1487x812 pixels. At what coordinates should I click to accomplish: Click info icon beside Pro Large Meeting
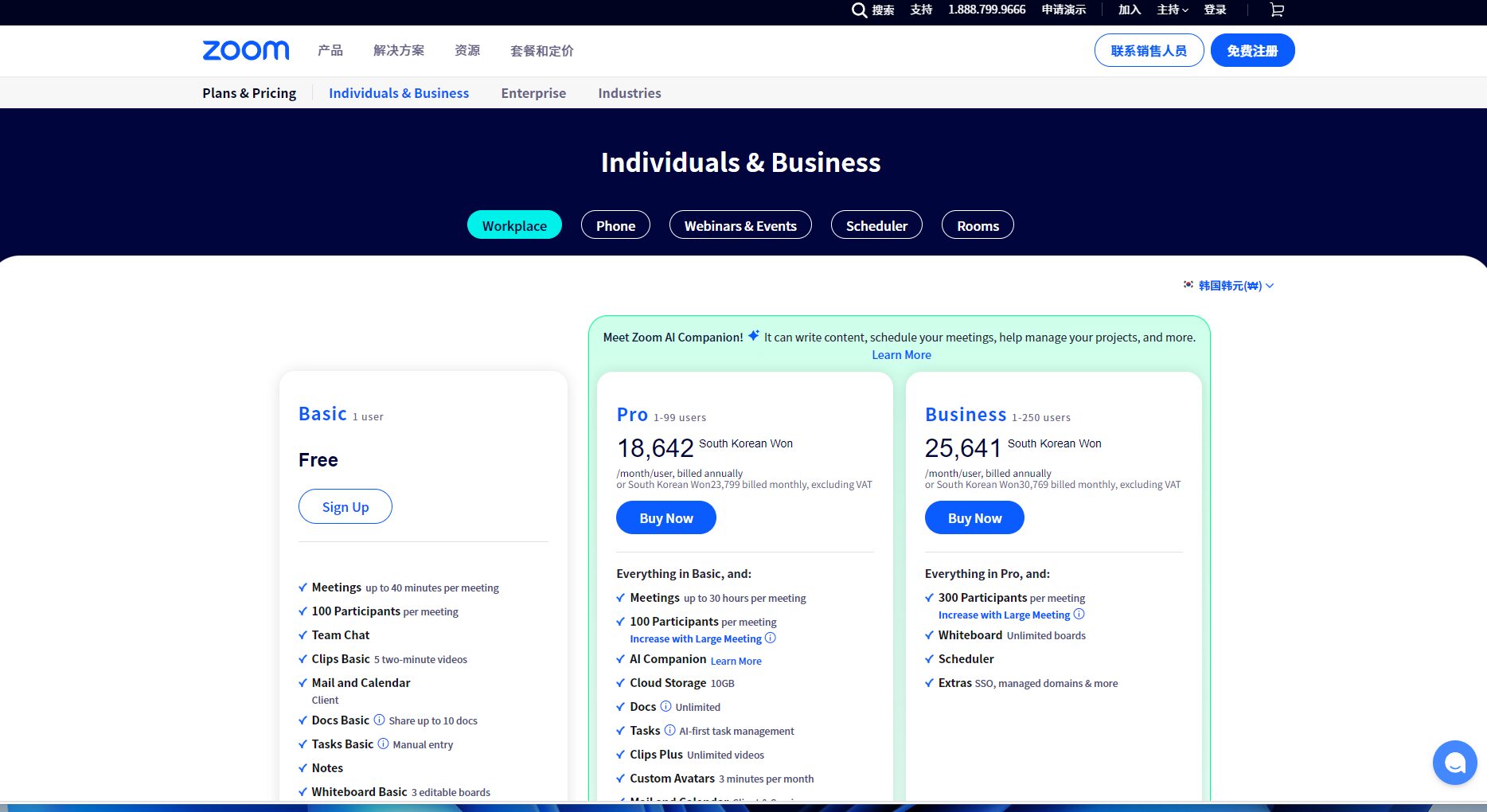(x=770, y=638)
